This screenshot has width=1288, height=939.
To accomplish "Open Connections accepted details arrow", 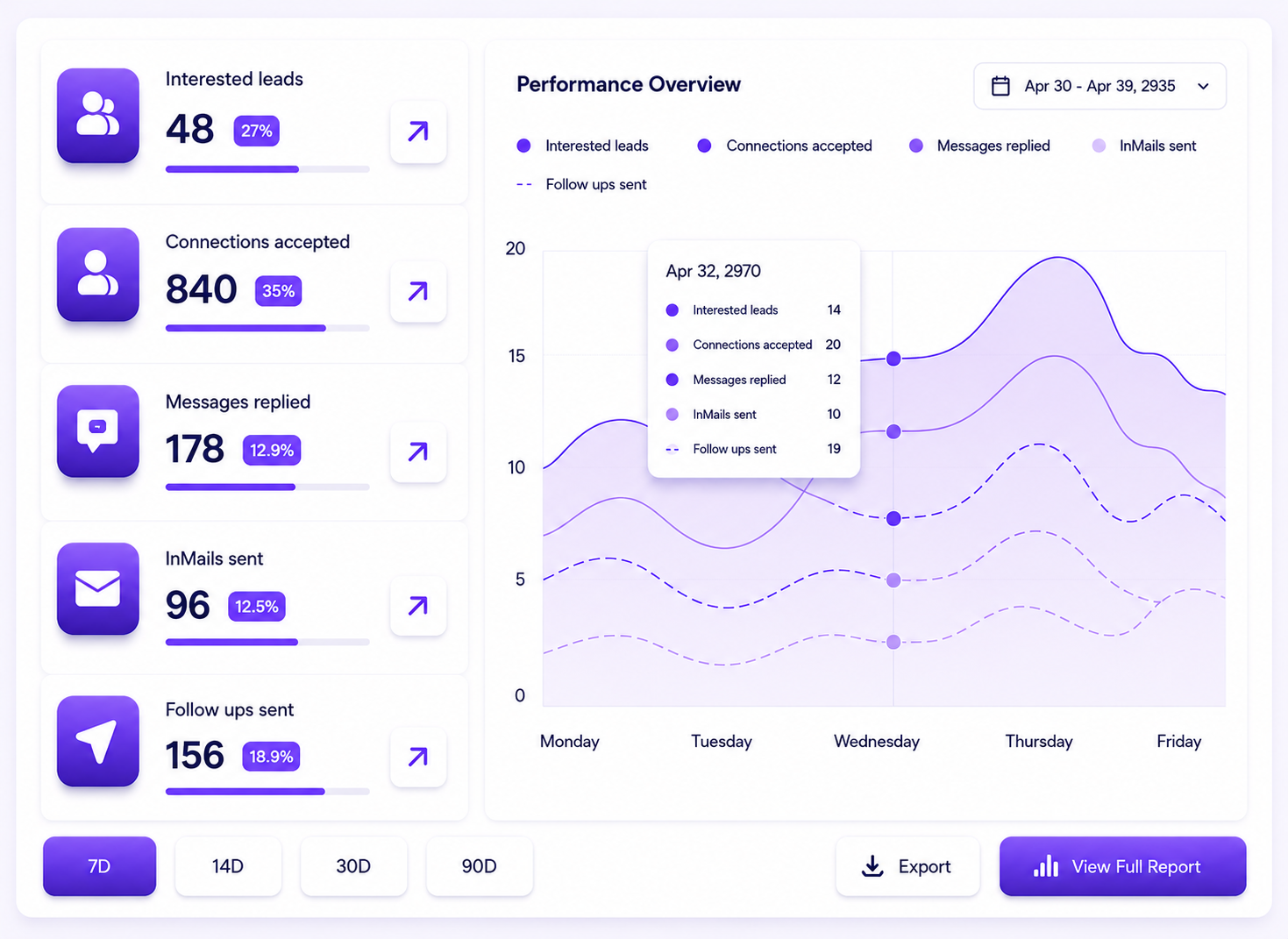I will click(x=418, y=291).
